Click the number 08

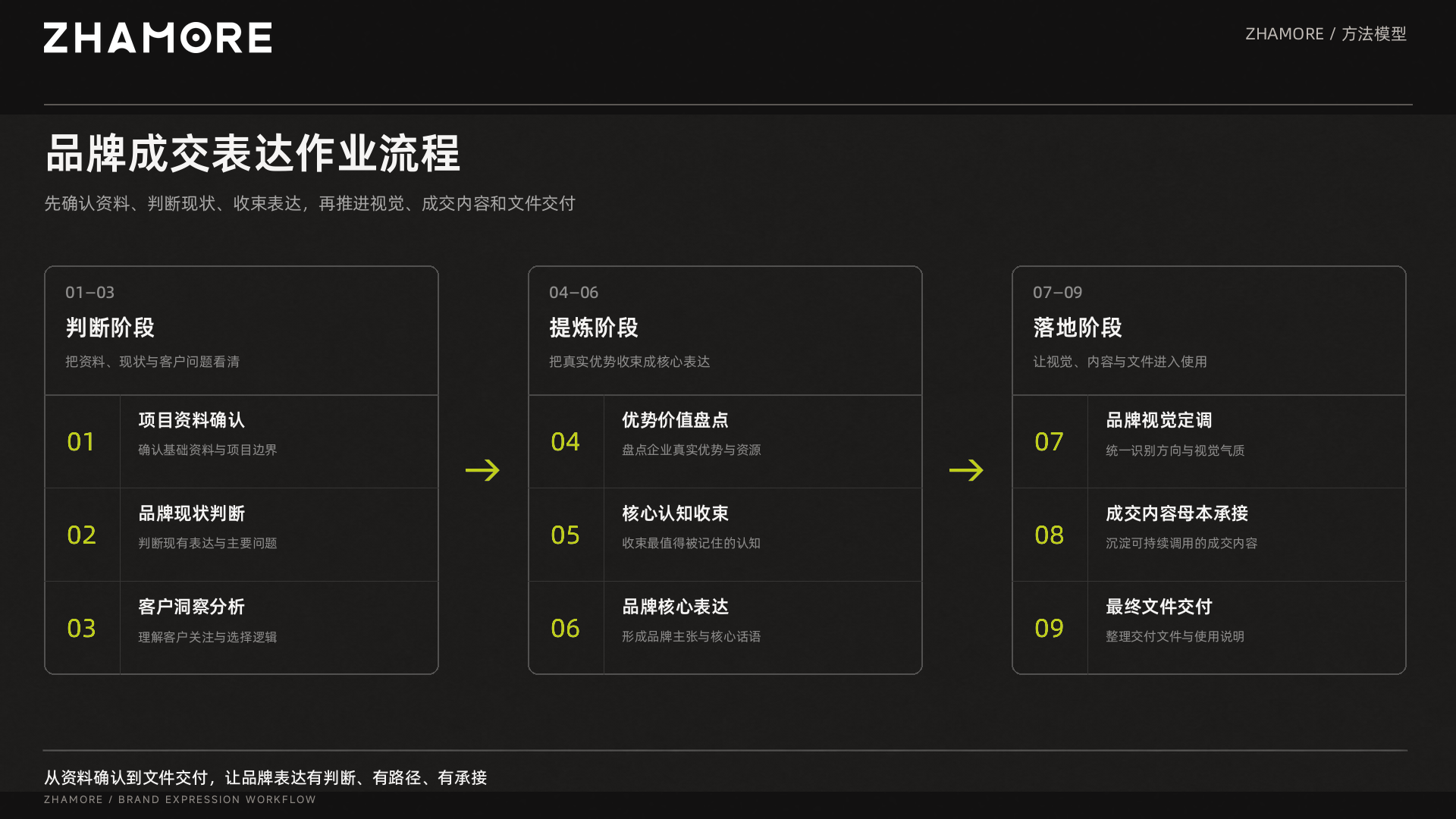coord(1049,535)
